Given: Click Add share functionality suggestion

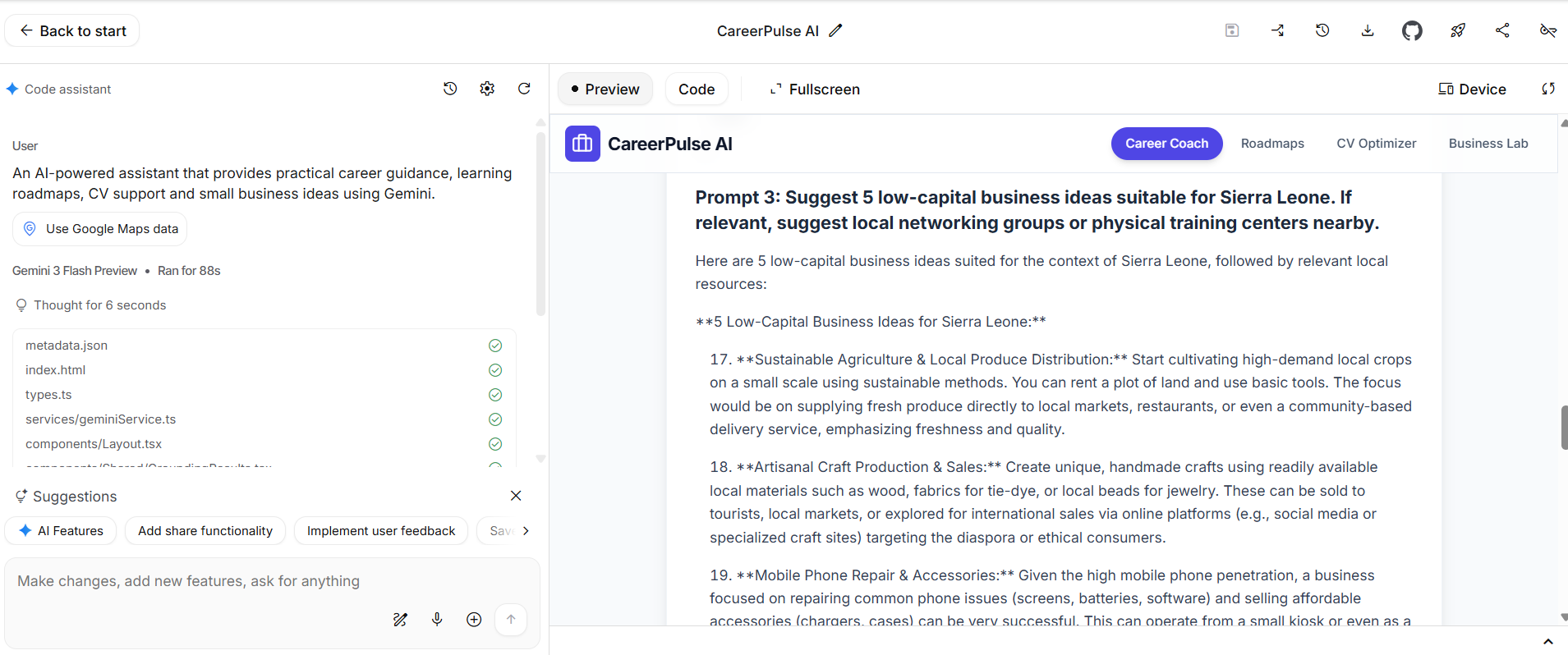Looking at the screenshot, I should point(205,531).
